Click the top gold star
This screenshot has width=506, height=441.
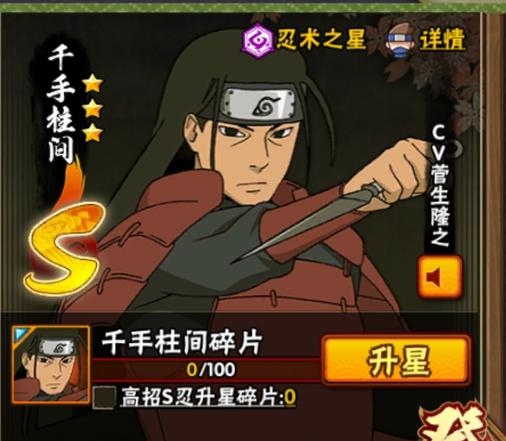coord(93,83)
